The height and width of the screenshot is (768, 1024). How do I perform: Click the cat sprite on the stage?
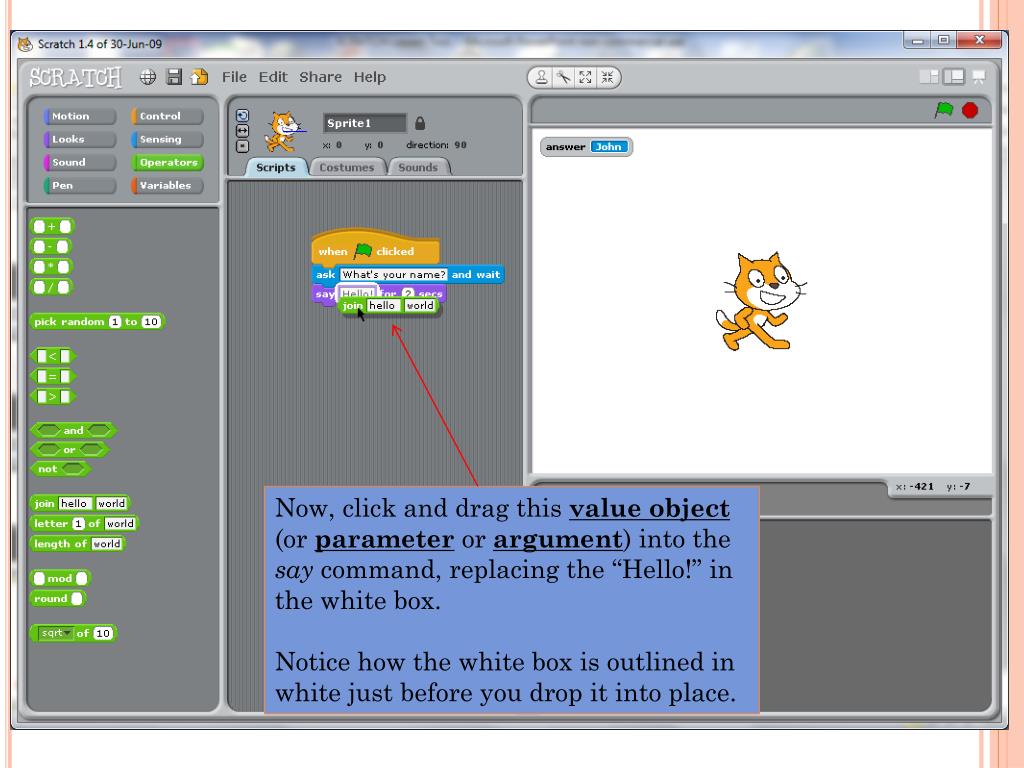point(760,302)
